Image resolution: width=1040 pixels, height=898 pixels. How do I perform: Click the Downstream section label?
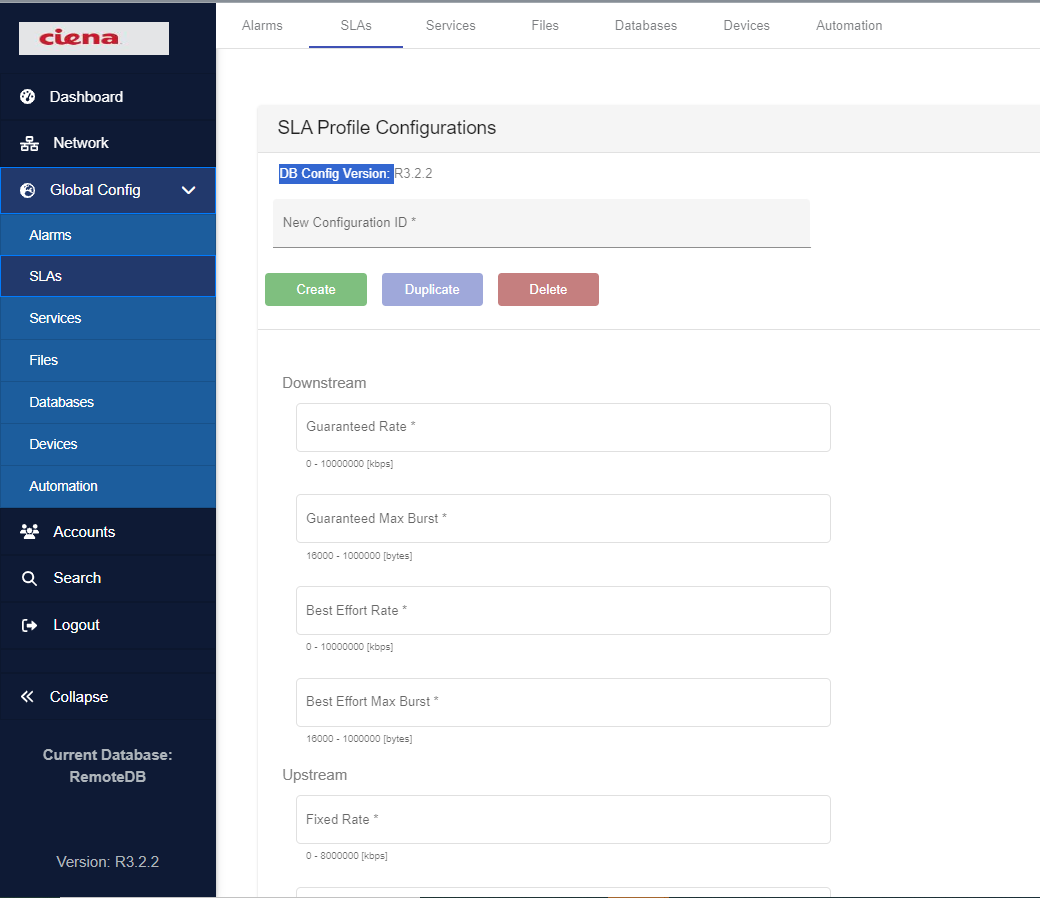pyautogui.click(x=324, y=383)
